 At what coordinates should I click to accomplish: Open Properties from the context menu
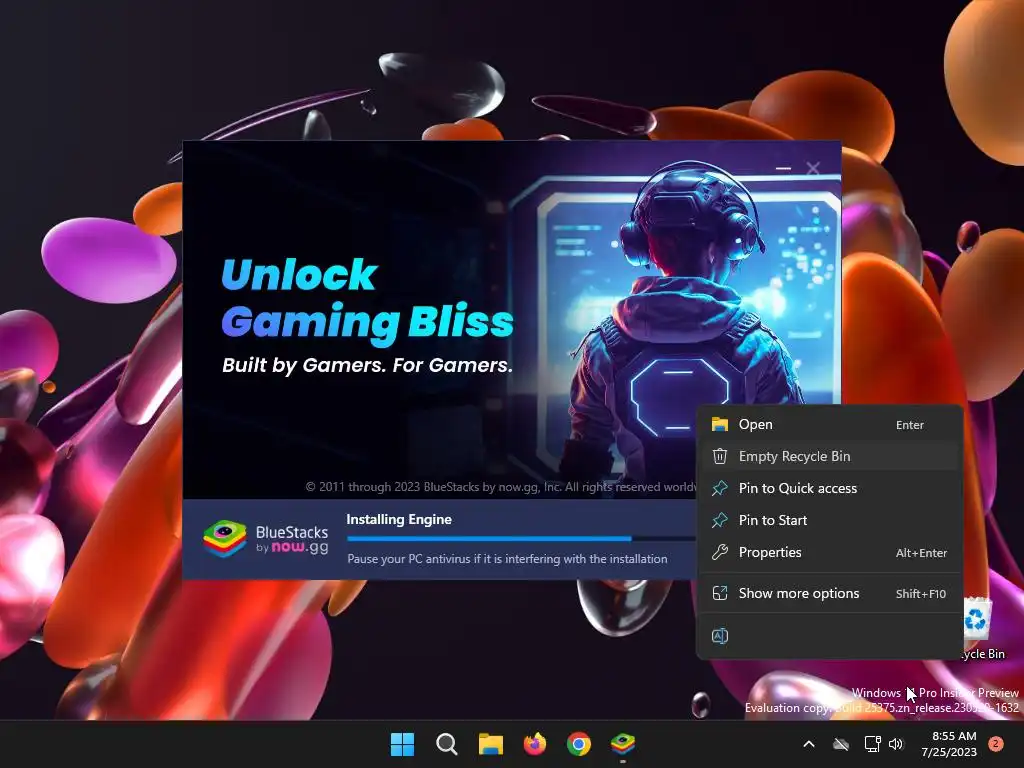[x=829, y=552]
